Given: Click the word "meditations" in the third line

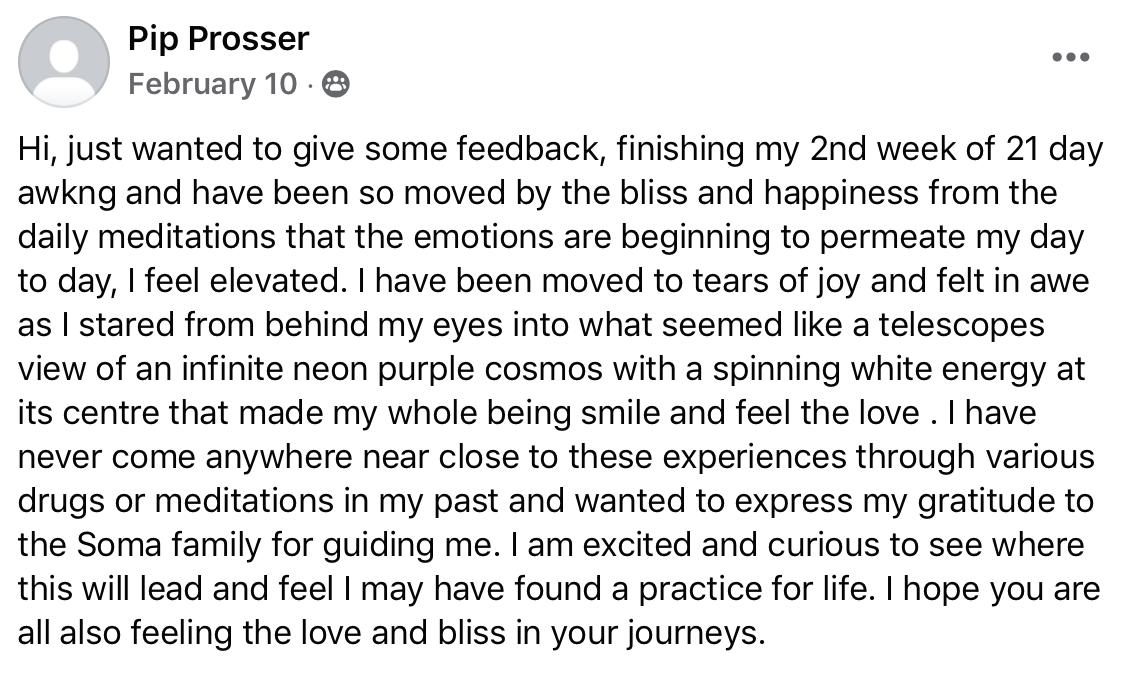Looking at the screenshot, I should point(187,237).
